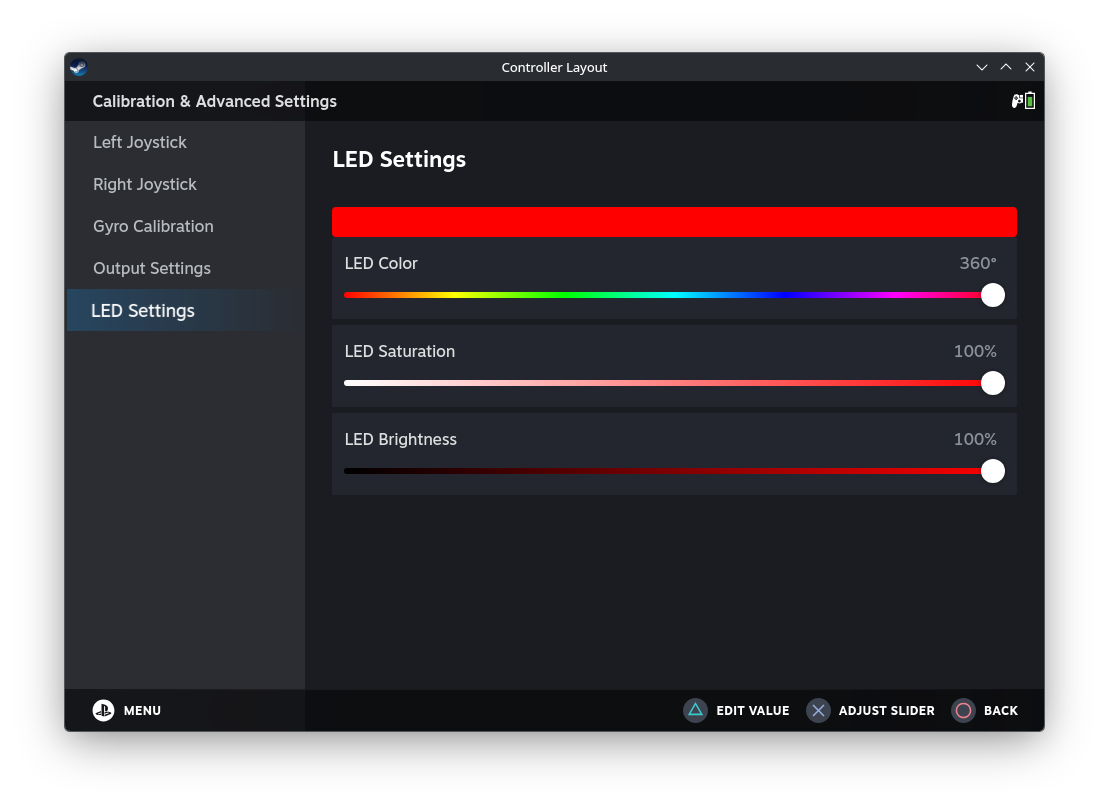This screenshot has width=1109, height=808.
Task: Click the 360° LED Color value
Action: [977, 263]
